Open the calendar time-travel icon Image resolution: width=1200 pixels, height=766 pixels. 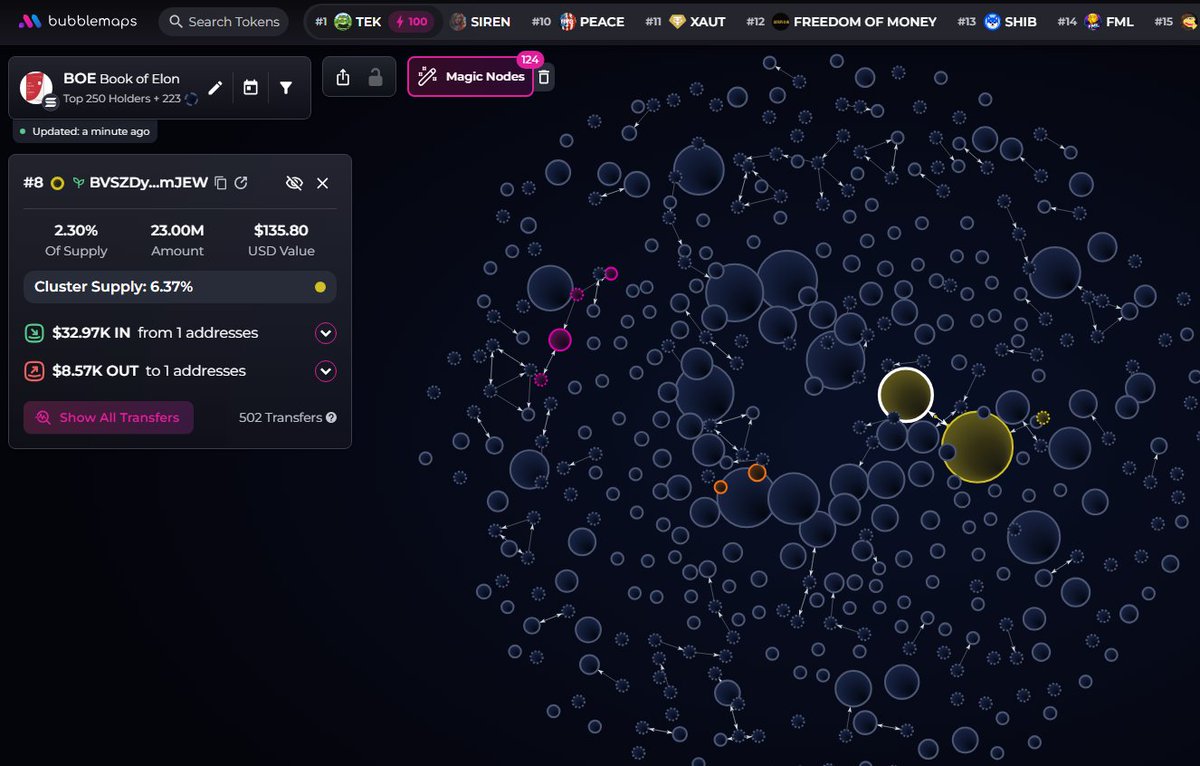pos(250,86)
